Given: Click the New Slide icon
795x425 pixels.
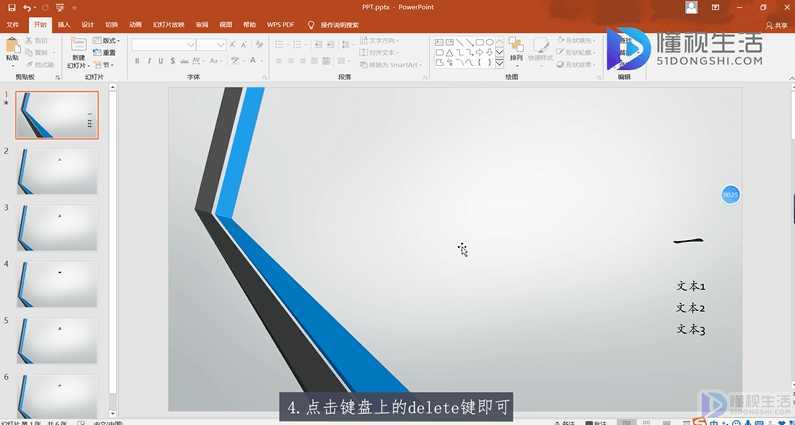Looking at the screenshot, I should (x=79, y=45).
